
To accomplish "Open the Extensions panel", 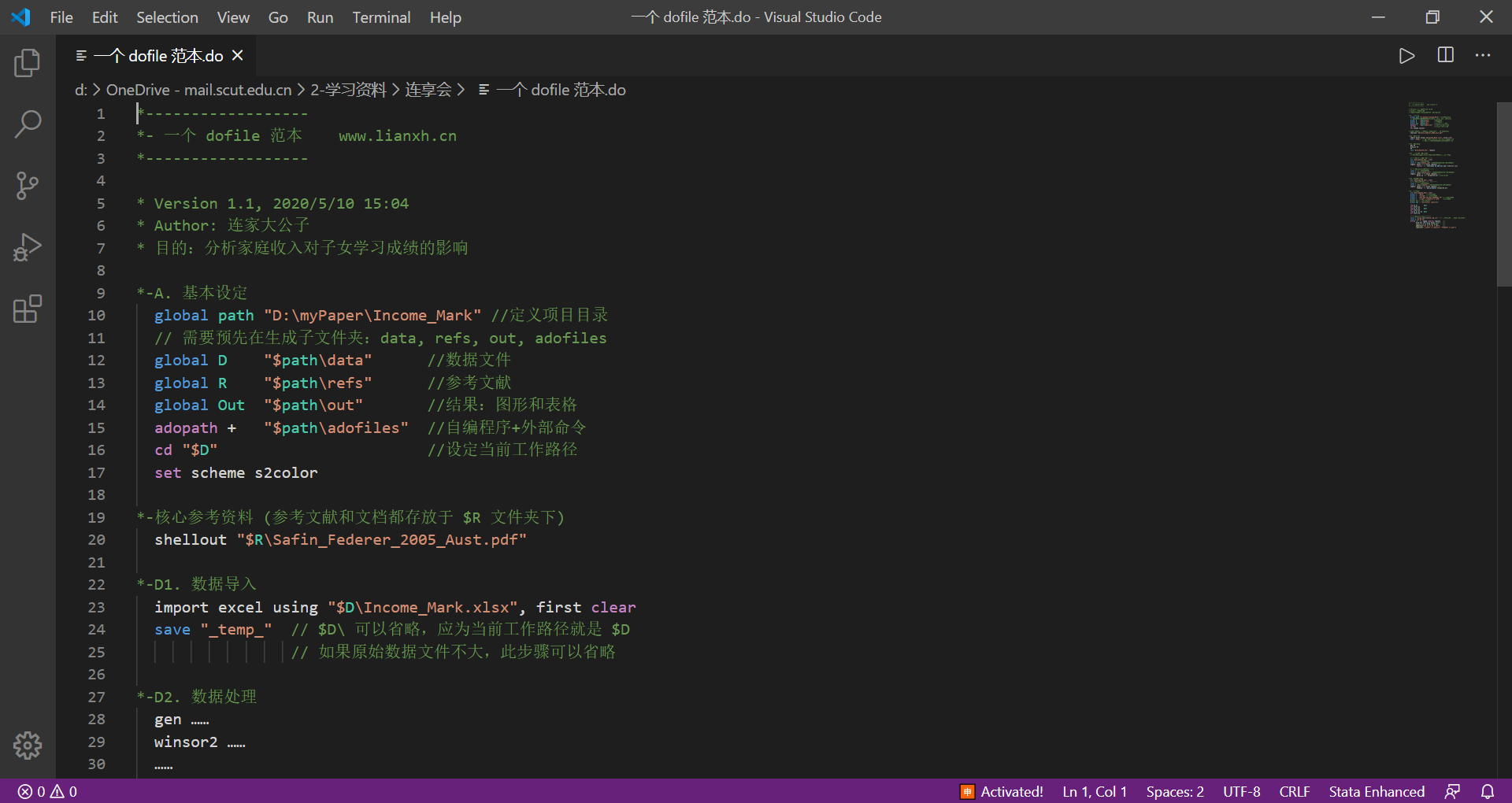I will [28, 309].
